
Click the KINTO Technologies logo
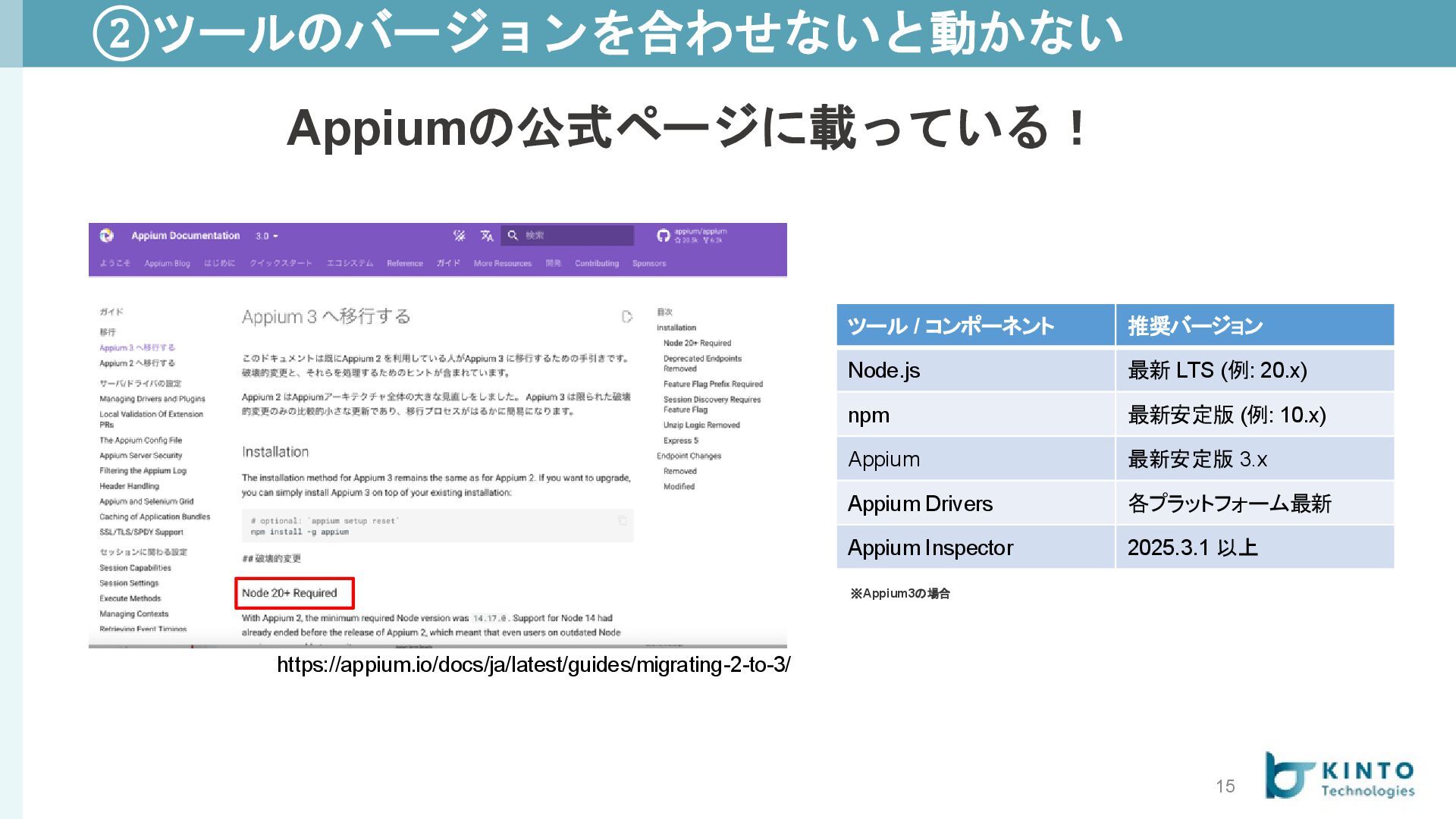coord(1339,776)
